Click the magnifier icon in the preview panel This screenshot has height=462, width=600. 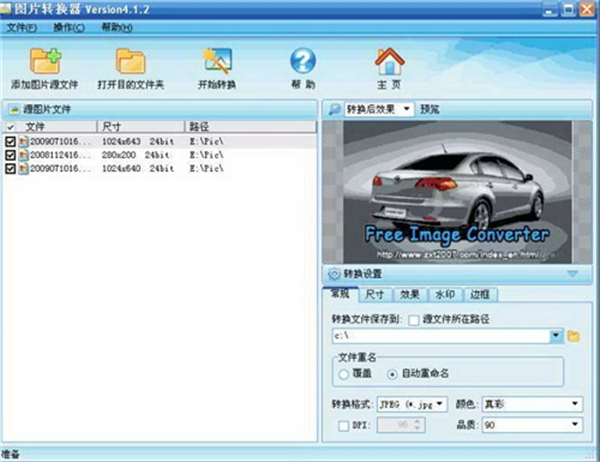pos(334,109)
